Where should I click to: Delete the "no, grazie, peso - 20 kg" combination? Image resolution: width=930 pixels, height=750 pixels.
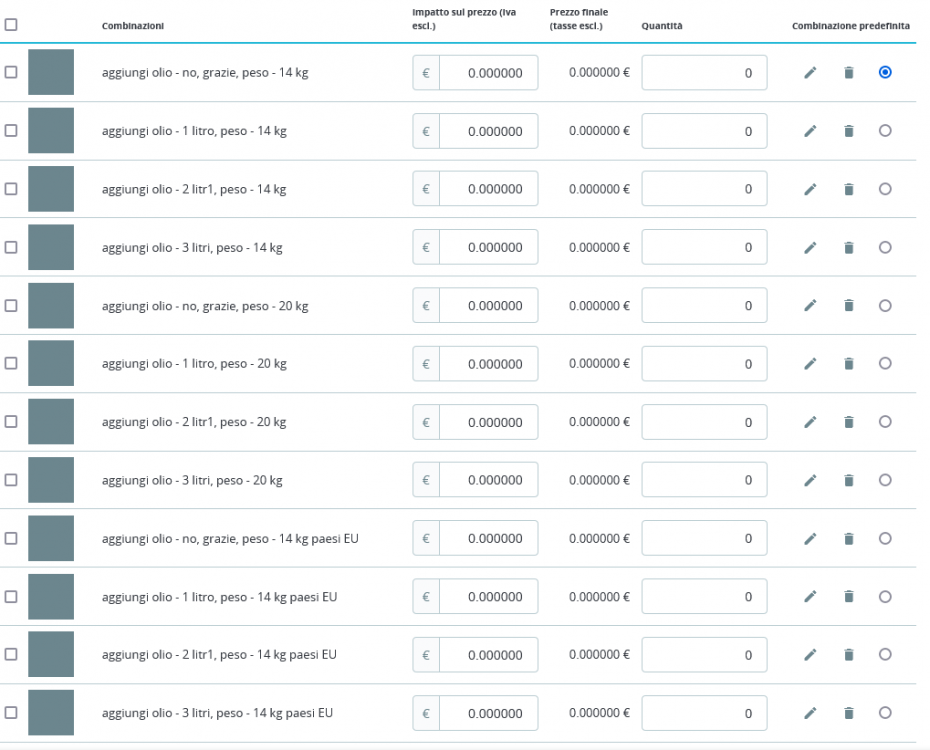(x=848, y=305)
